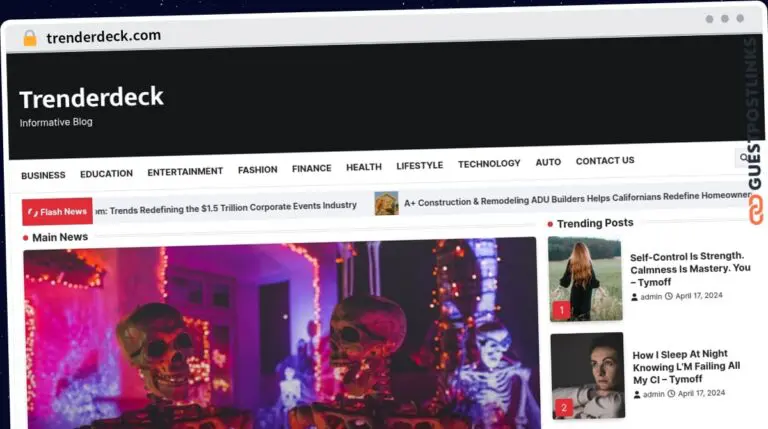Click admin author link on How I Sleep post
Image resolution: width=768 pixels, height=429 pixels.
[654, 394]
